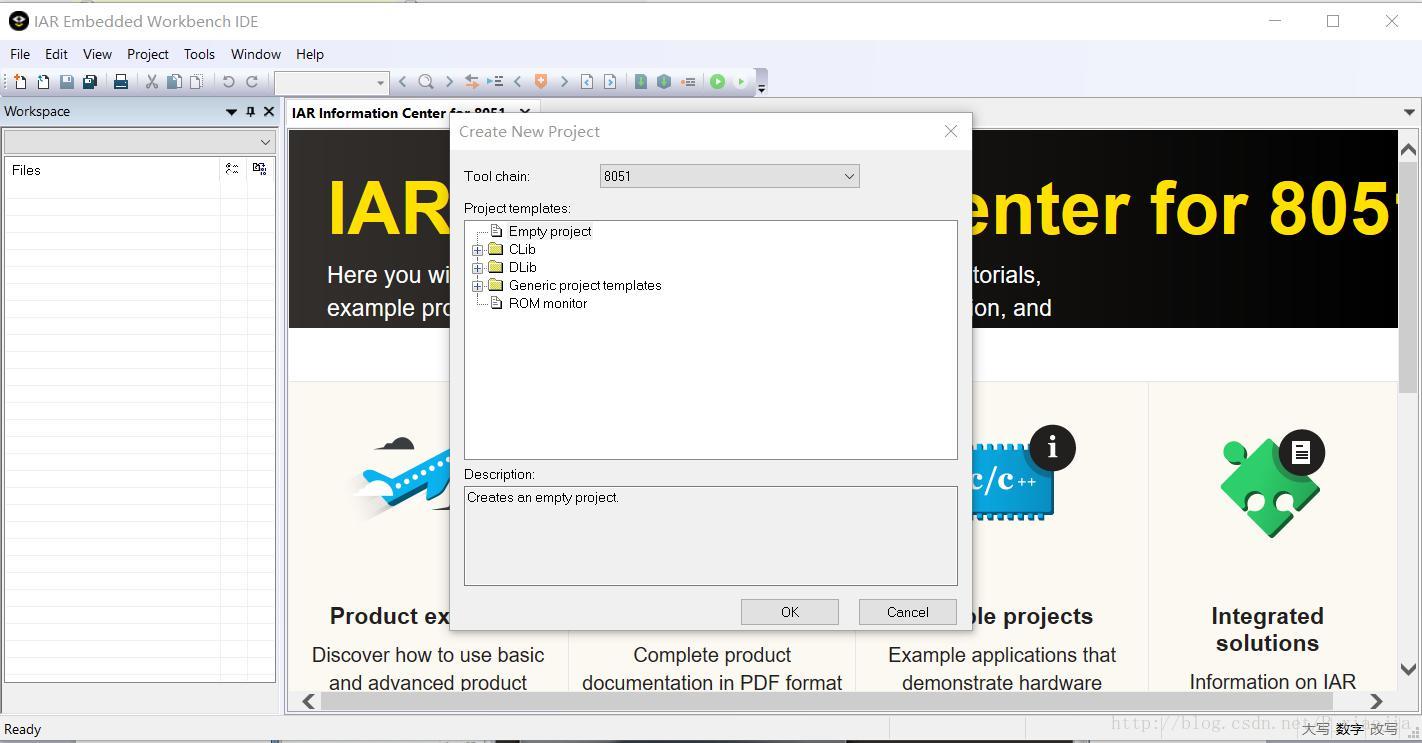Click the Cut scissors icon
The image size is (1422, 743).
[152, 82]
